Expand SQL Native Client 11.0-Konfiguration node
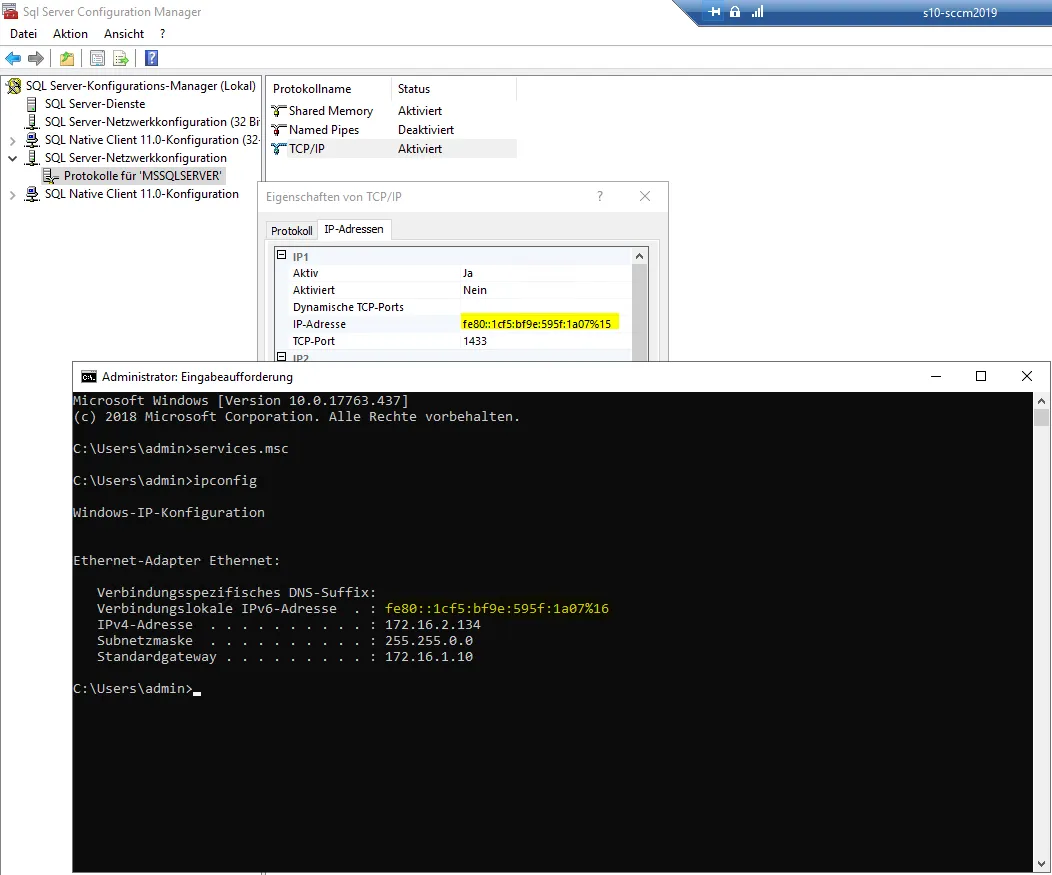The height and width of the screenshot is (875, 1052). [13, 194]
